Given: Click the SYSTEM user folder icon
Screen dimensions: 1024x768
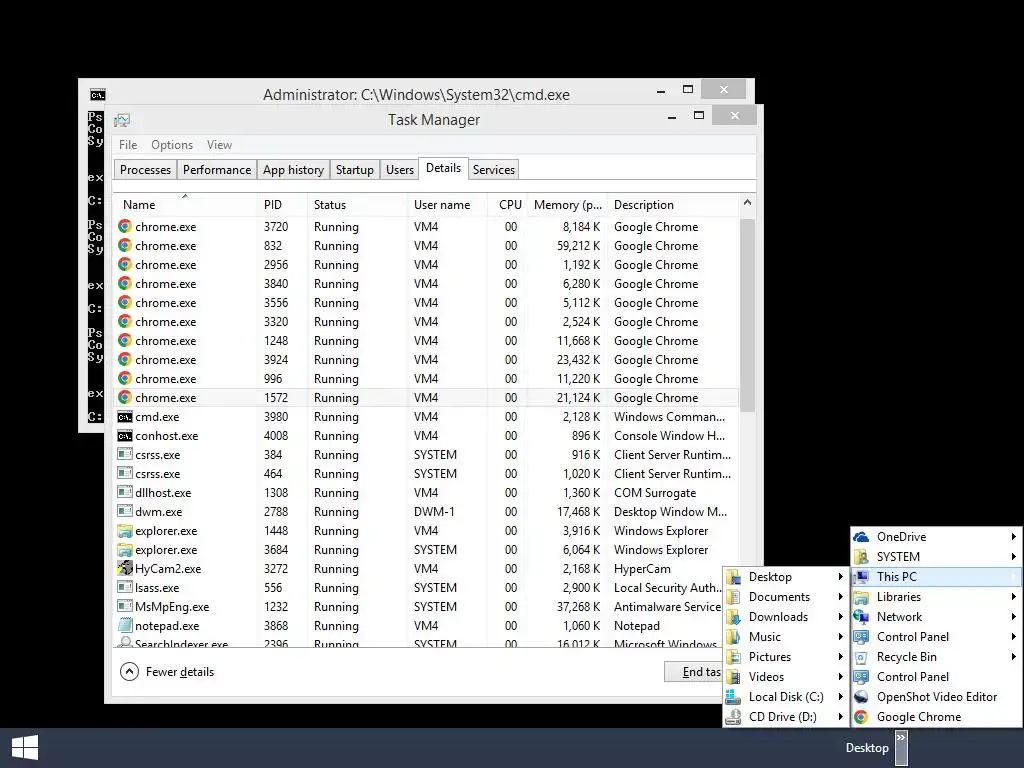Looking at the screenshot, I should click(x=861, y=557).
